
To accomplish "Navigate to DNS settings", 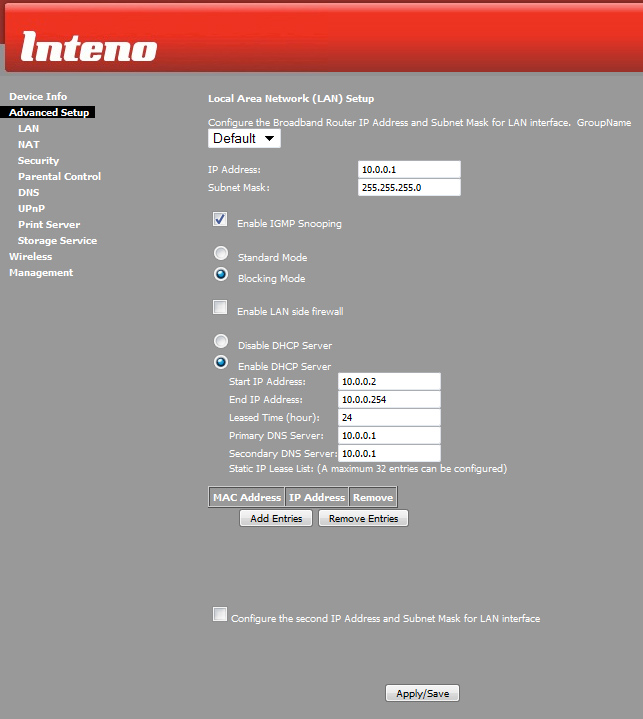I will point(28,193).
